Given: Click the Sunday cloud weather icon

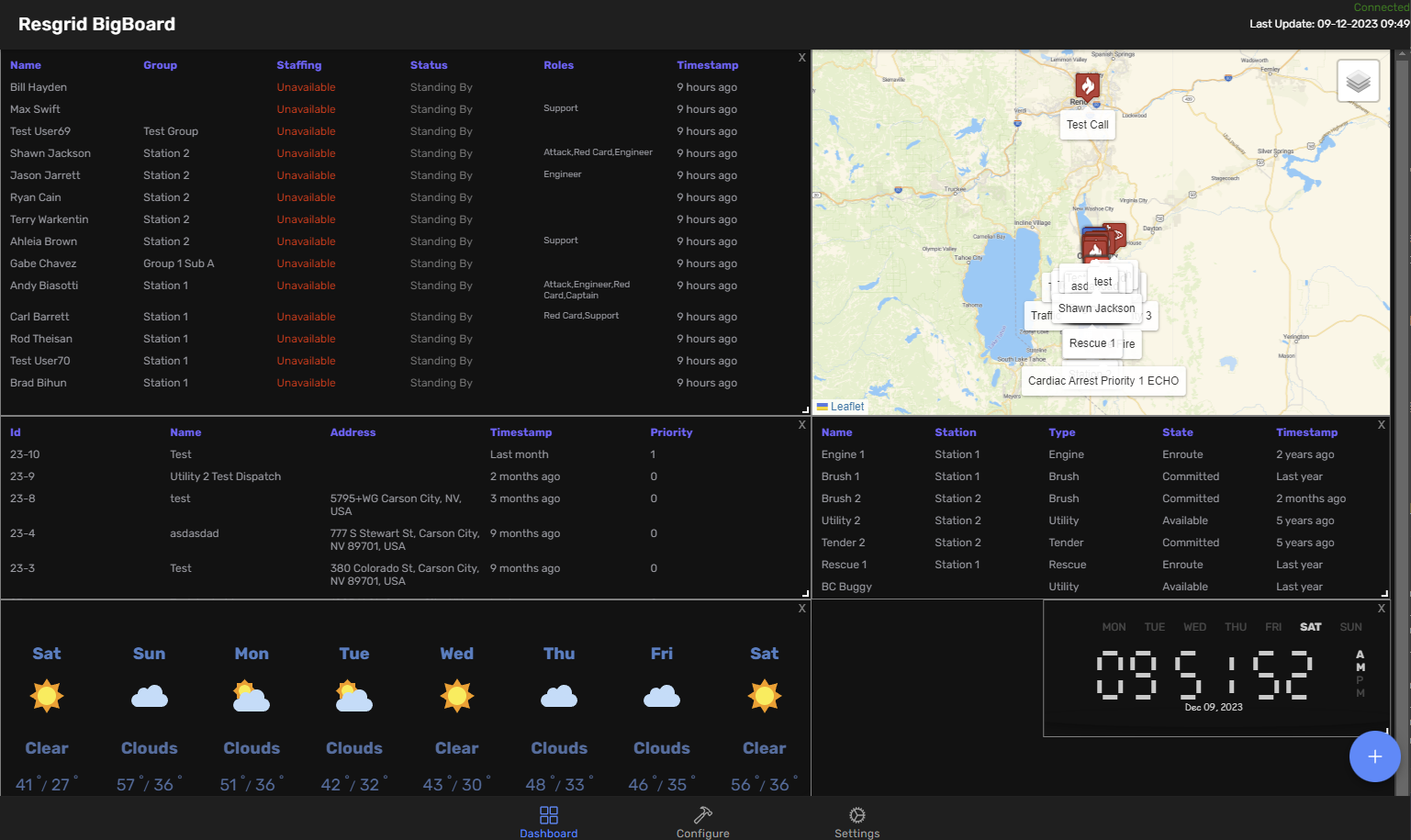Looking at the screenshot, I should 150,697.
